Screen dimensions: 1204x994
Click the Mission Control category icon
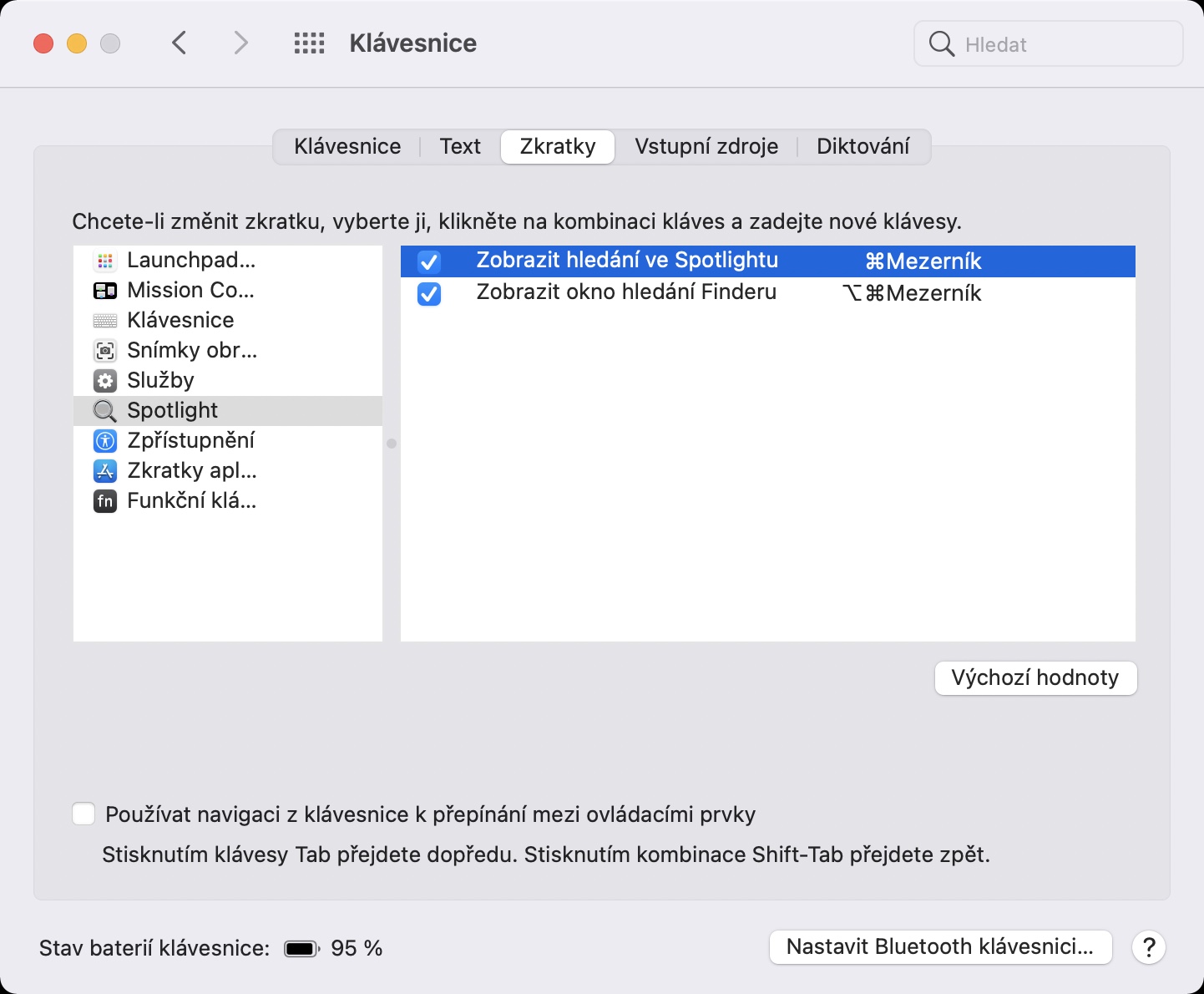pyautogui.click(x=105, y=291)
